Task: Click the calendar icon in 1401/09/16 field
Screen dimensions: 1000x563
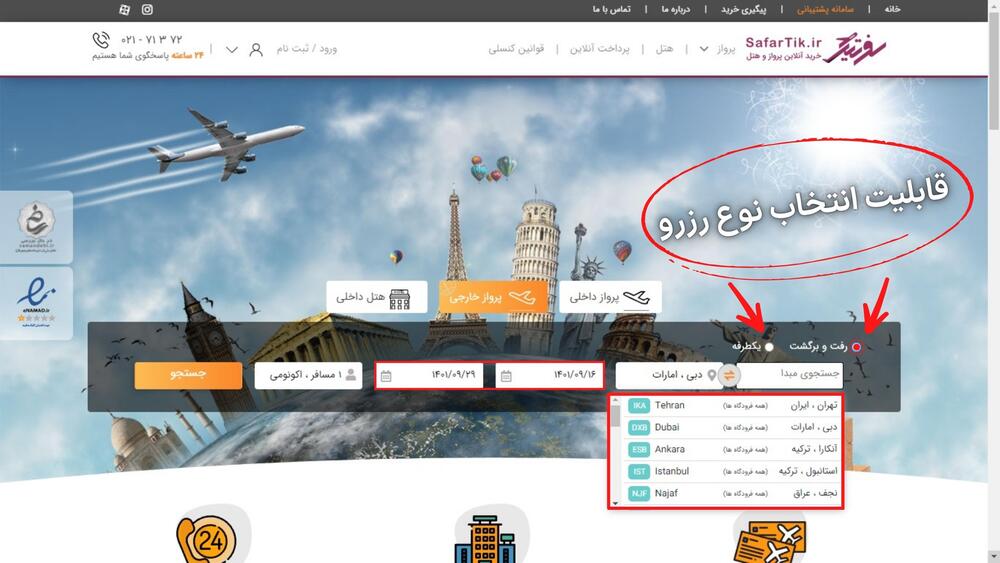Action: (506, 376)
